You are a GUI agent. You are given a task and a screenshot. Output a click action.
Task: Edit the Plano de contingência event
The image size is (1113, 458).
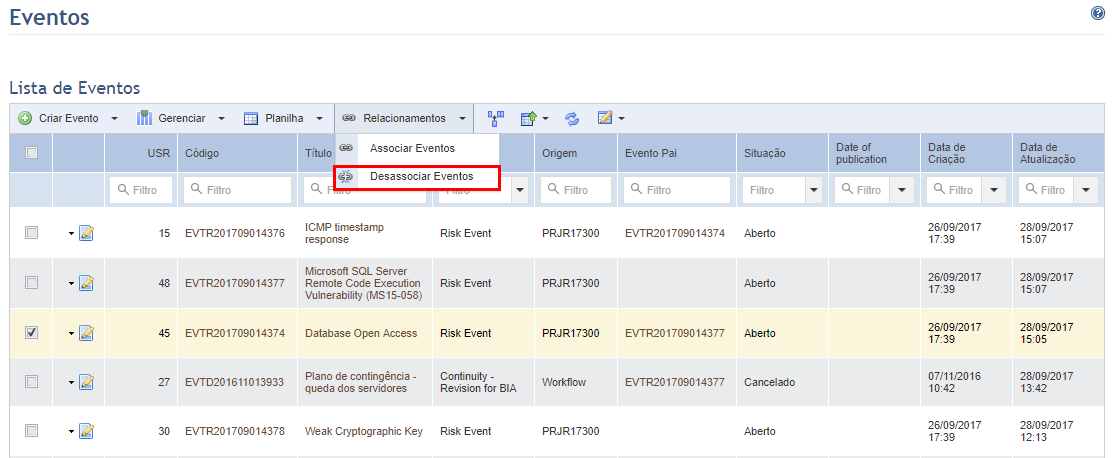click(87, 382)
